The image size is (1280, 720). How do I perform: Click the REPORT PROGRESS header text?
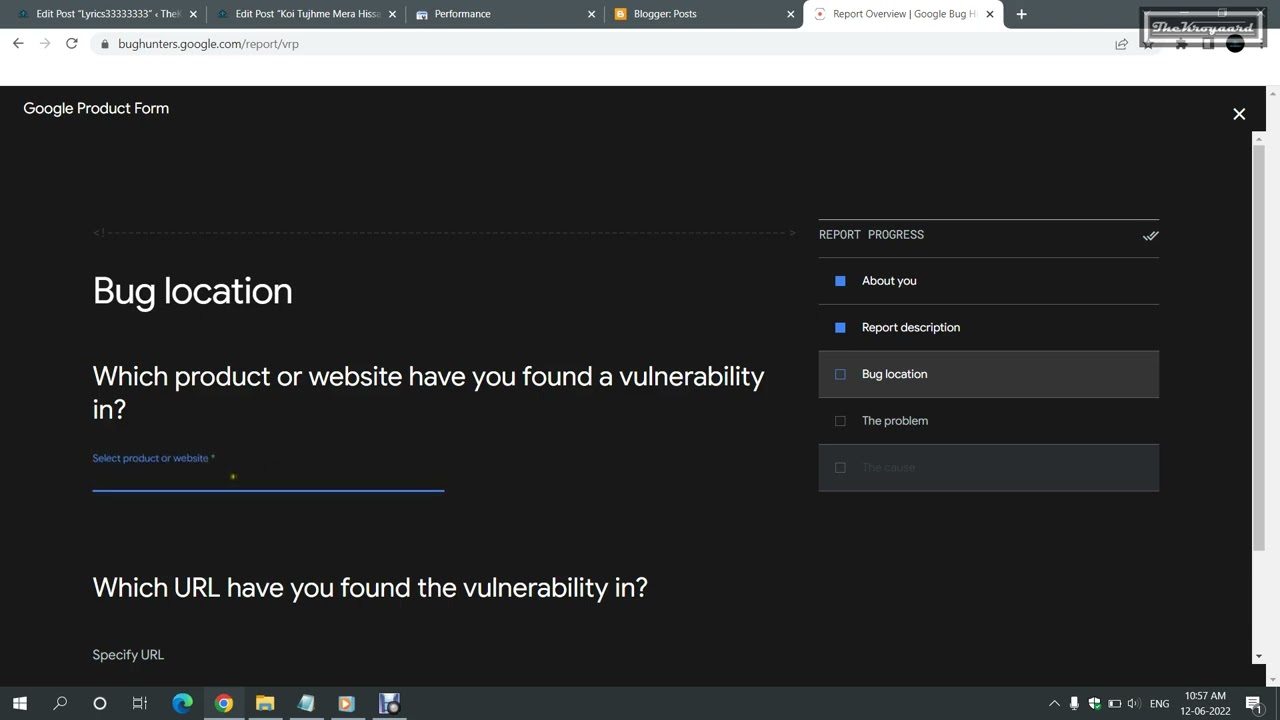coord(871,235)
